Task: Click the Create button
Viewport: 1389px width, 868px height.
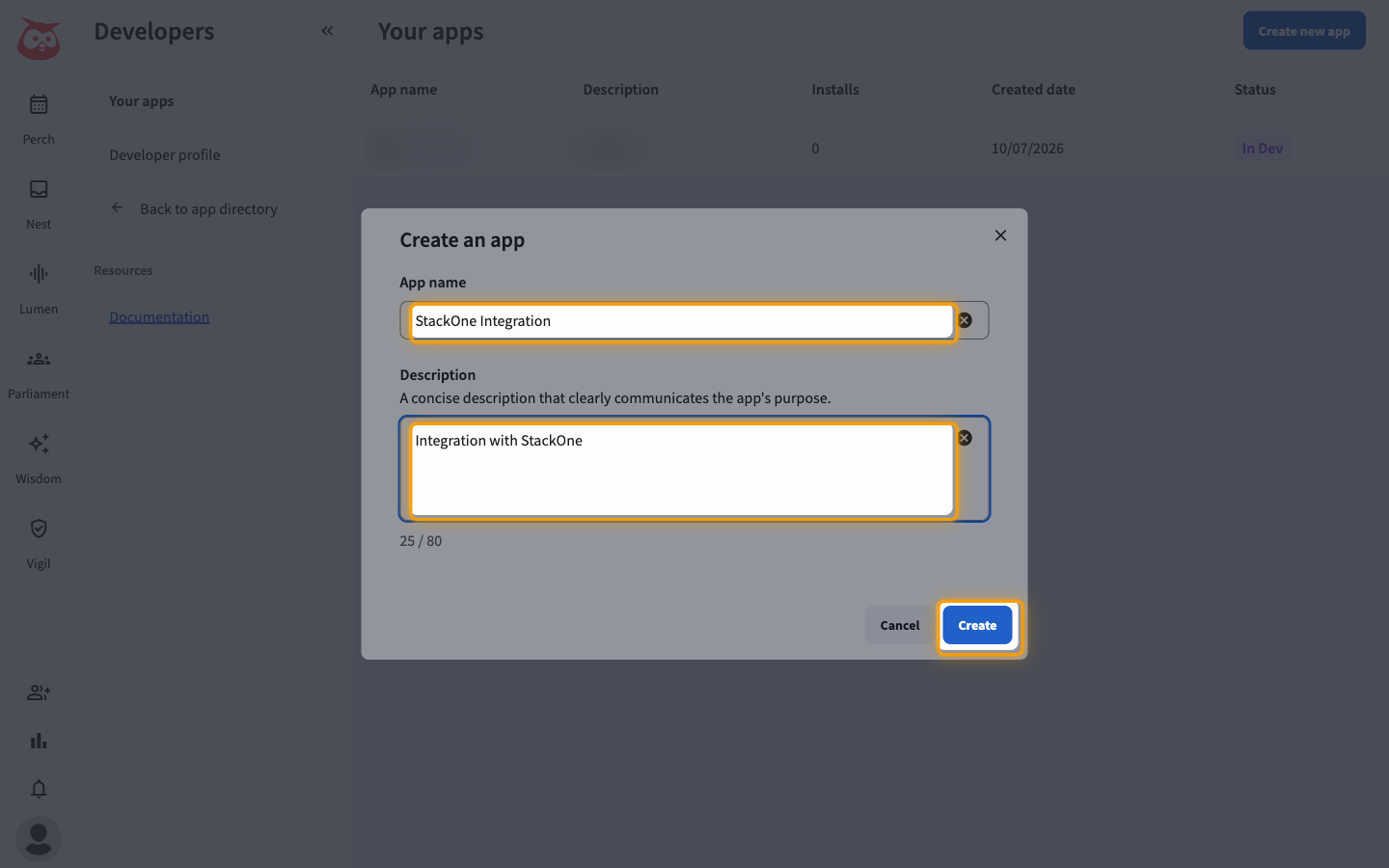Action: click(977, 625)
